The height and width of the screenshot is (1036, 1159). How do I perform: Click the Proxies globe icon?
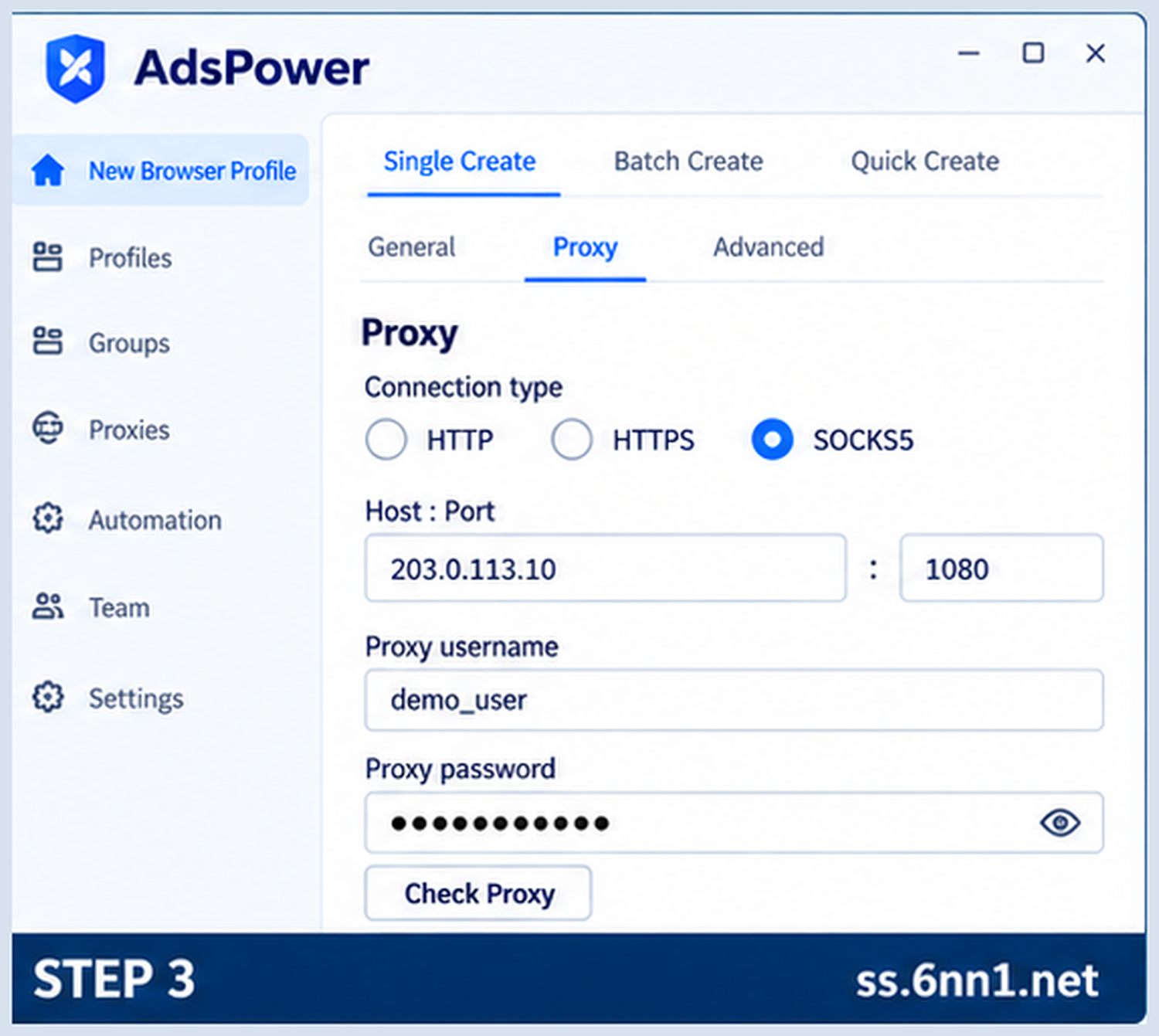pos(48,428)
